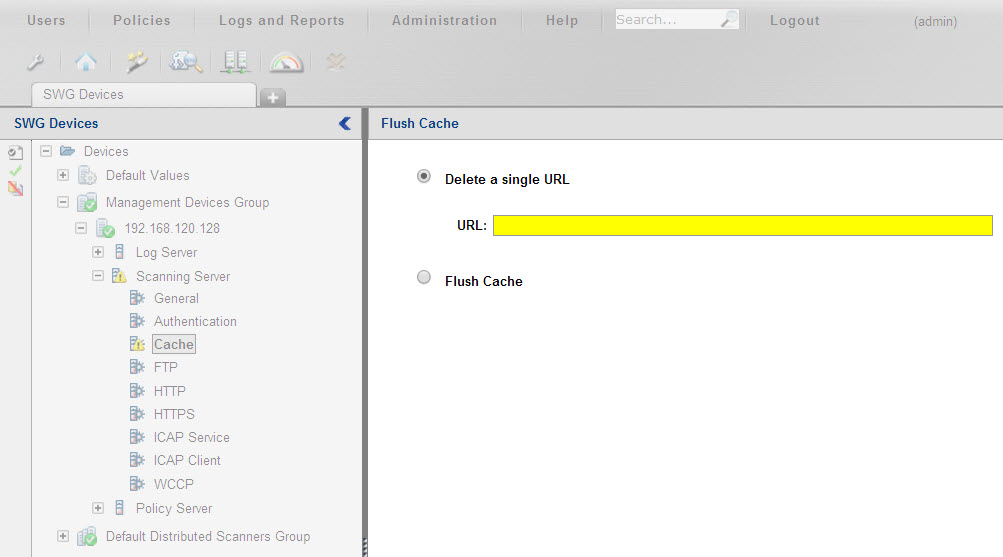Open the Policies menu

point(141,20)
